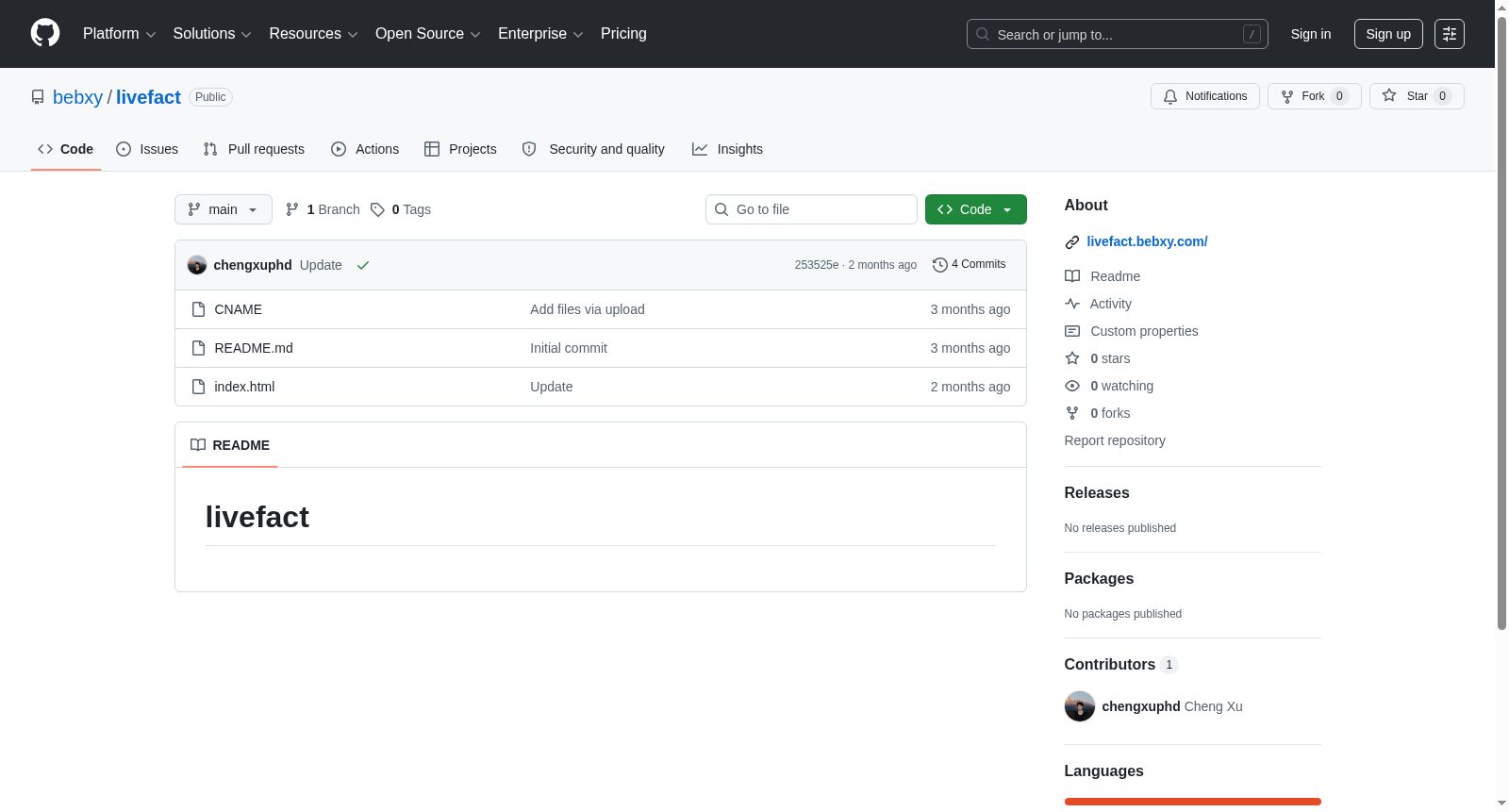Click the fork icon in Fork button
This screenshot has width=1509, height=812.
coord(1287,96)
